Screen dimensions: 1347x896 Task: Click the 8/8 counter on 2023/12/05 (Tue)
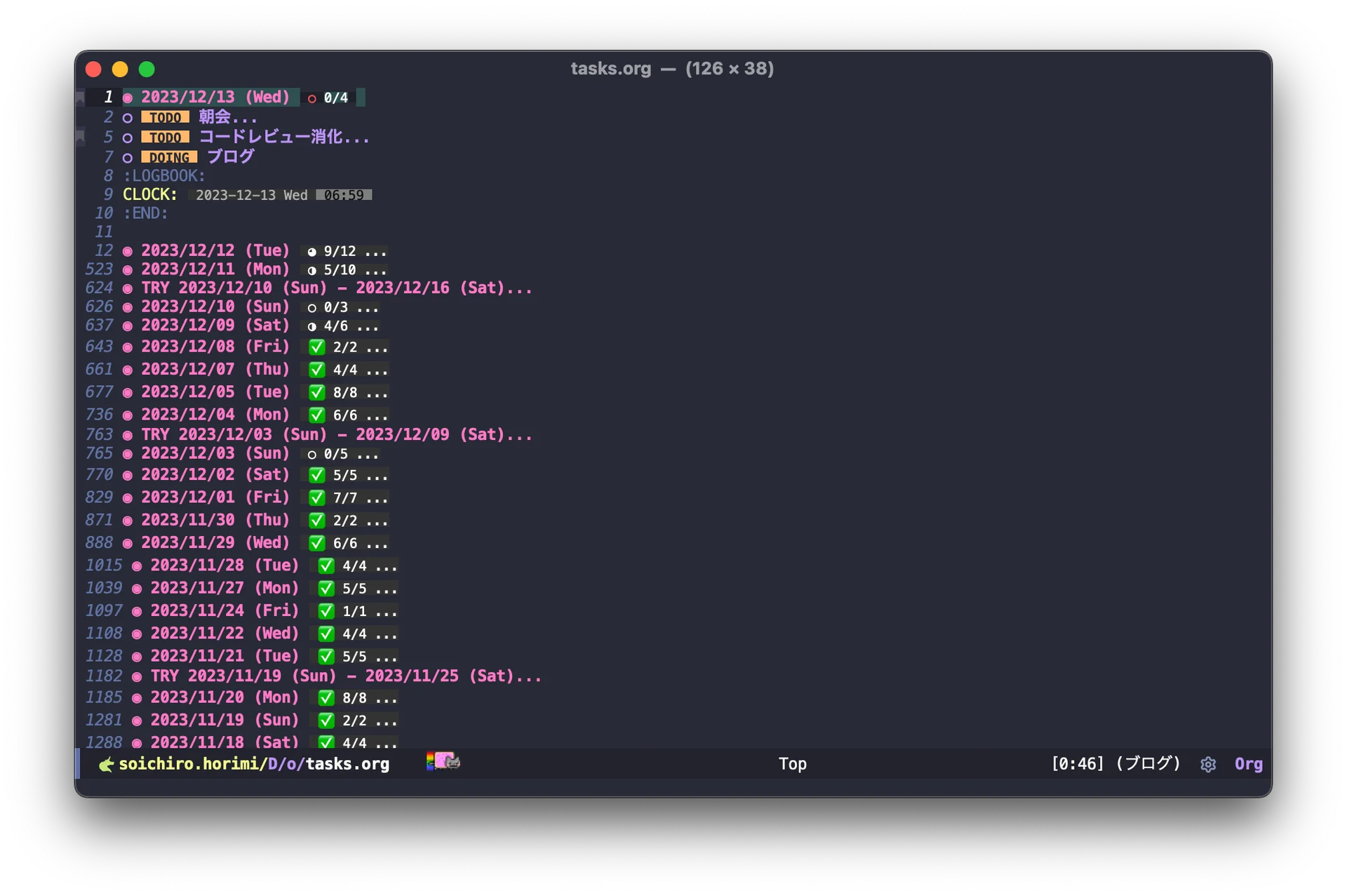click(x=345, y=393)
